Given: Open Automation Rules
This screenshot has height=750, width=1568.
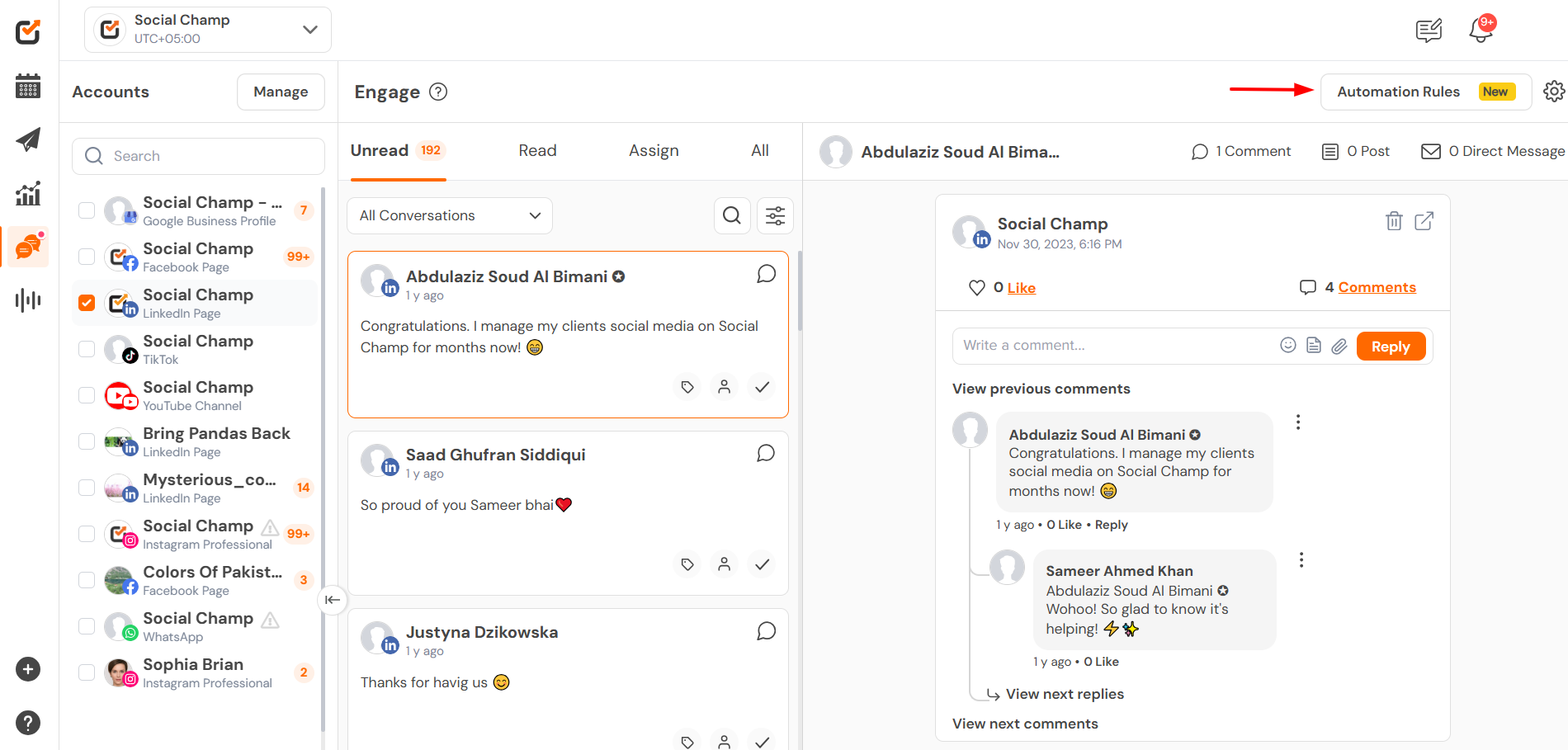Looking at the screenshot, I should 1426,92.
